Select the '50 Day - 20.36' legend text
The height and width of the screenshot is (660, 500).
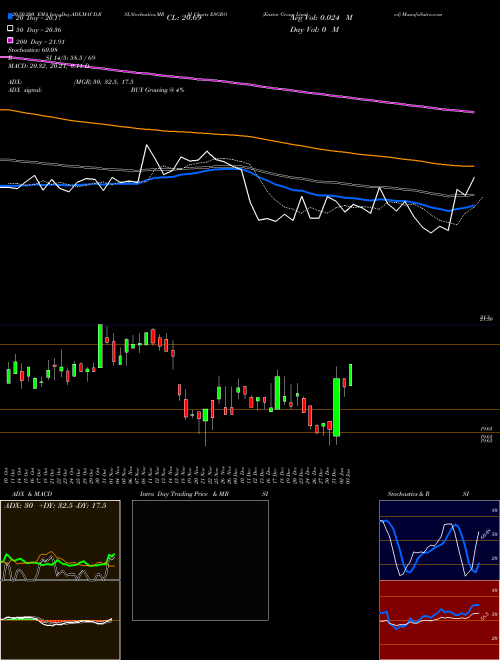coord(38,30)
